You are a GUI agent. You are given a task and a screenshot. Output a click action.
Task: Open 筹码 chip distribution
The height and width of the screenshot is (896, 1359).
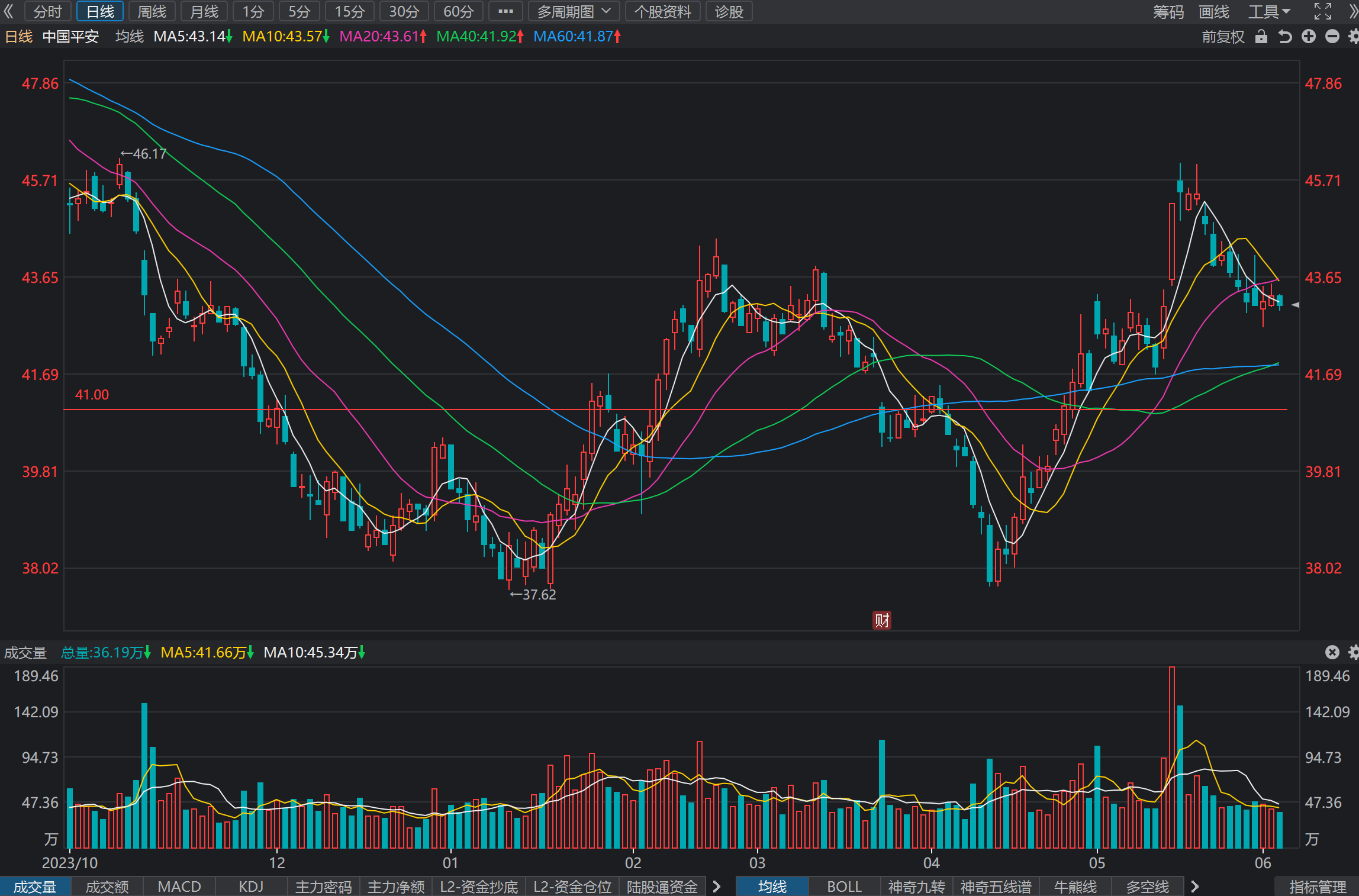tap(1168, 11)
